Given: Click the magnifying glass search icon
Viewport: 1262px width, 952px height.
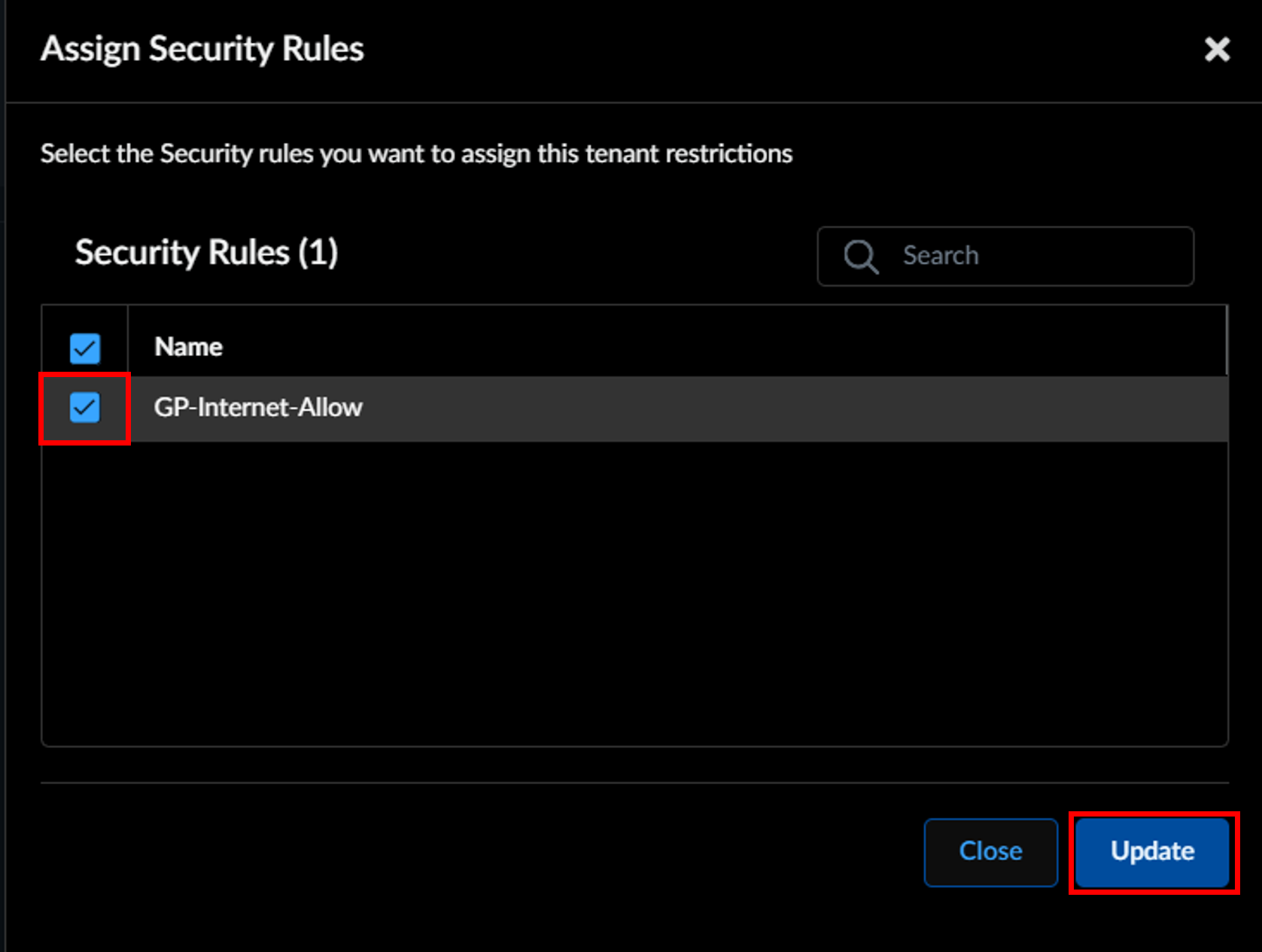Looking at the screenshot, I should coord(861,257).
